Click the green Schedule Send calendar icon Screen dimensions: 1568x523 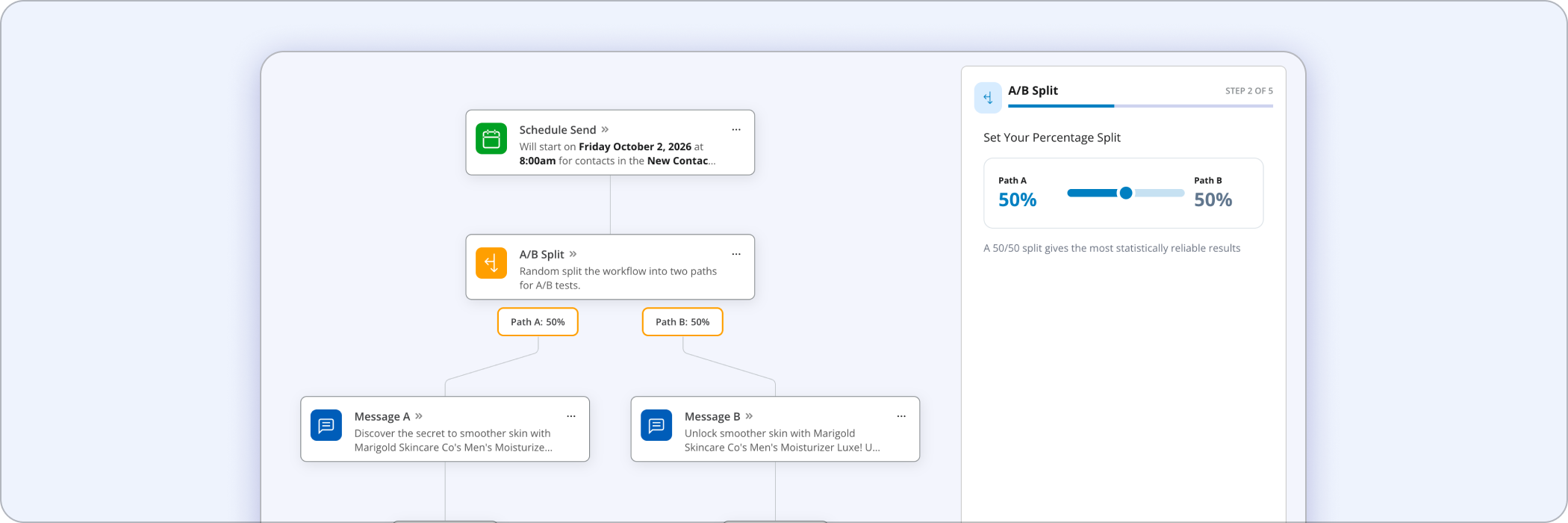tap(491, 139)
